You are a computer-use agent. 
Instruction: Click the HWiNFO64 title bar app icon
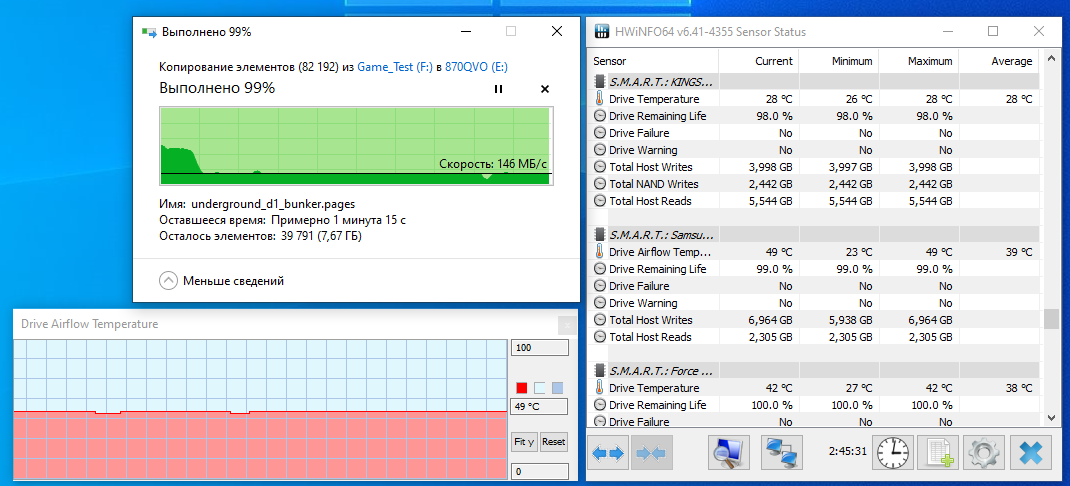(x=601, y=31)
